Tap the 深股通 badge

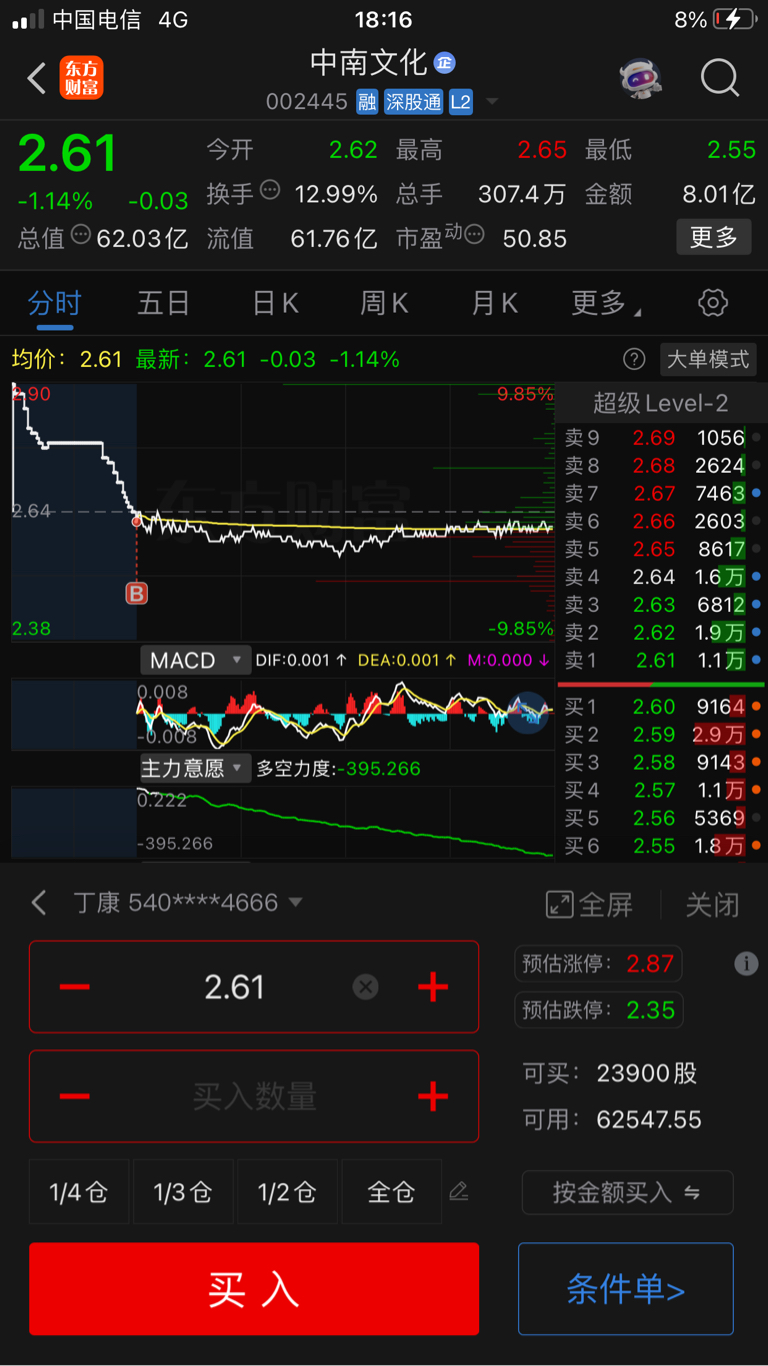tap(413, 102)
